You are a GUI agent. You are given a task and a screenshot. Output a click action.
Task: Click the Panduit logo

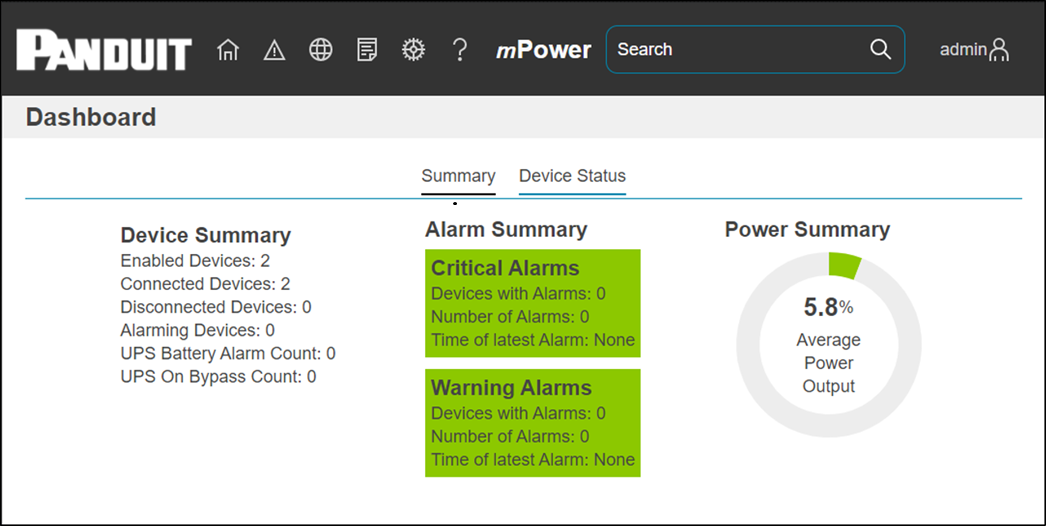tap(104, 51)
